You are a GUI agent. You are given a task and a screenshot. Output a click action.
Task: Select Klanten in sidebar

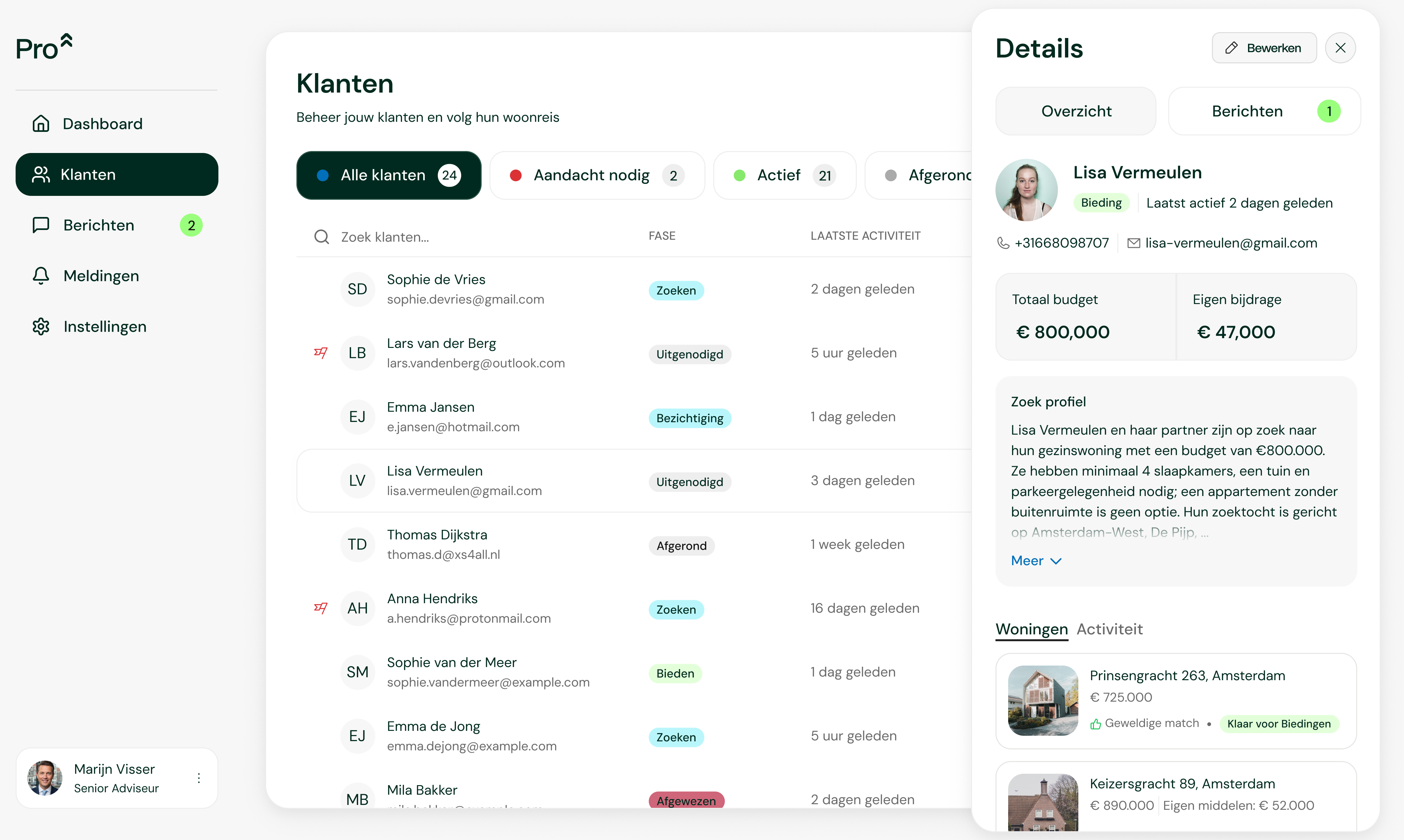(116, 174)
